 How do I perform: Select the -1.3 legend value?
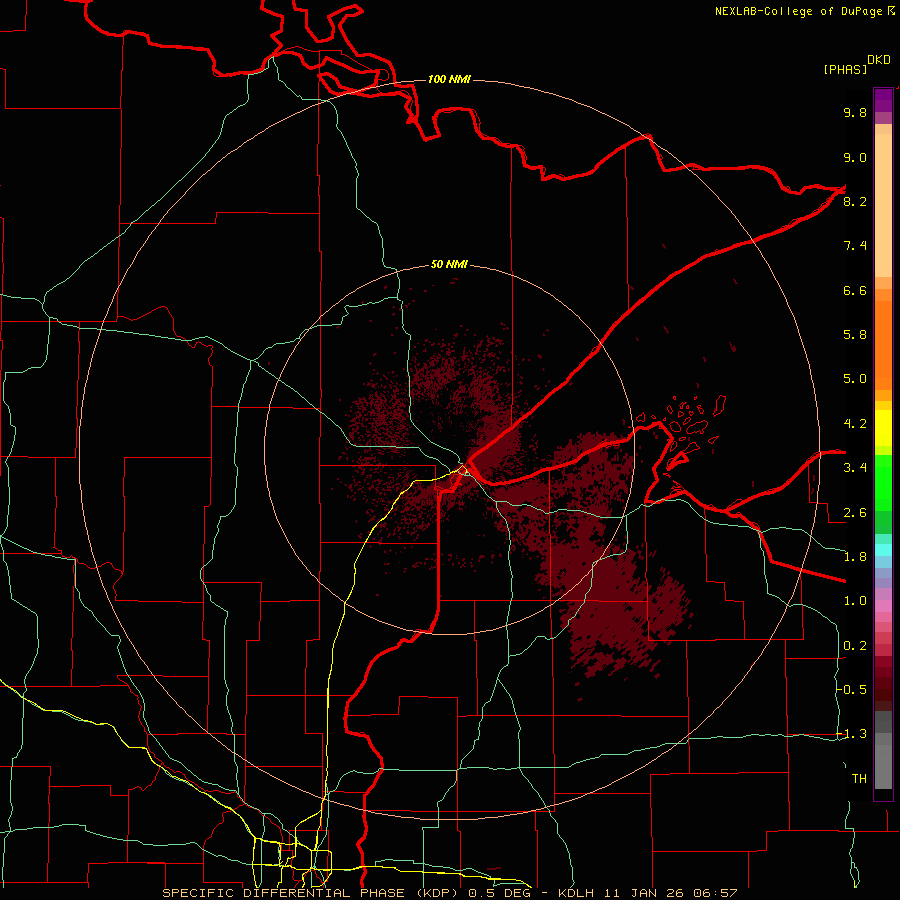click(851, 734)
